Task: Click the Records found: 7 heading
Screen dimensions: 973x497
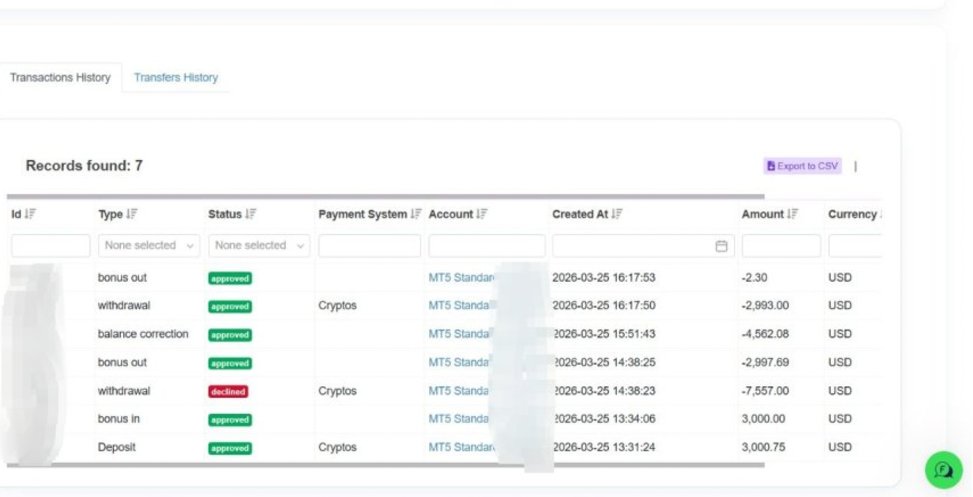Action: [x=84, y=166]
